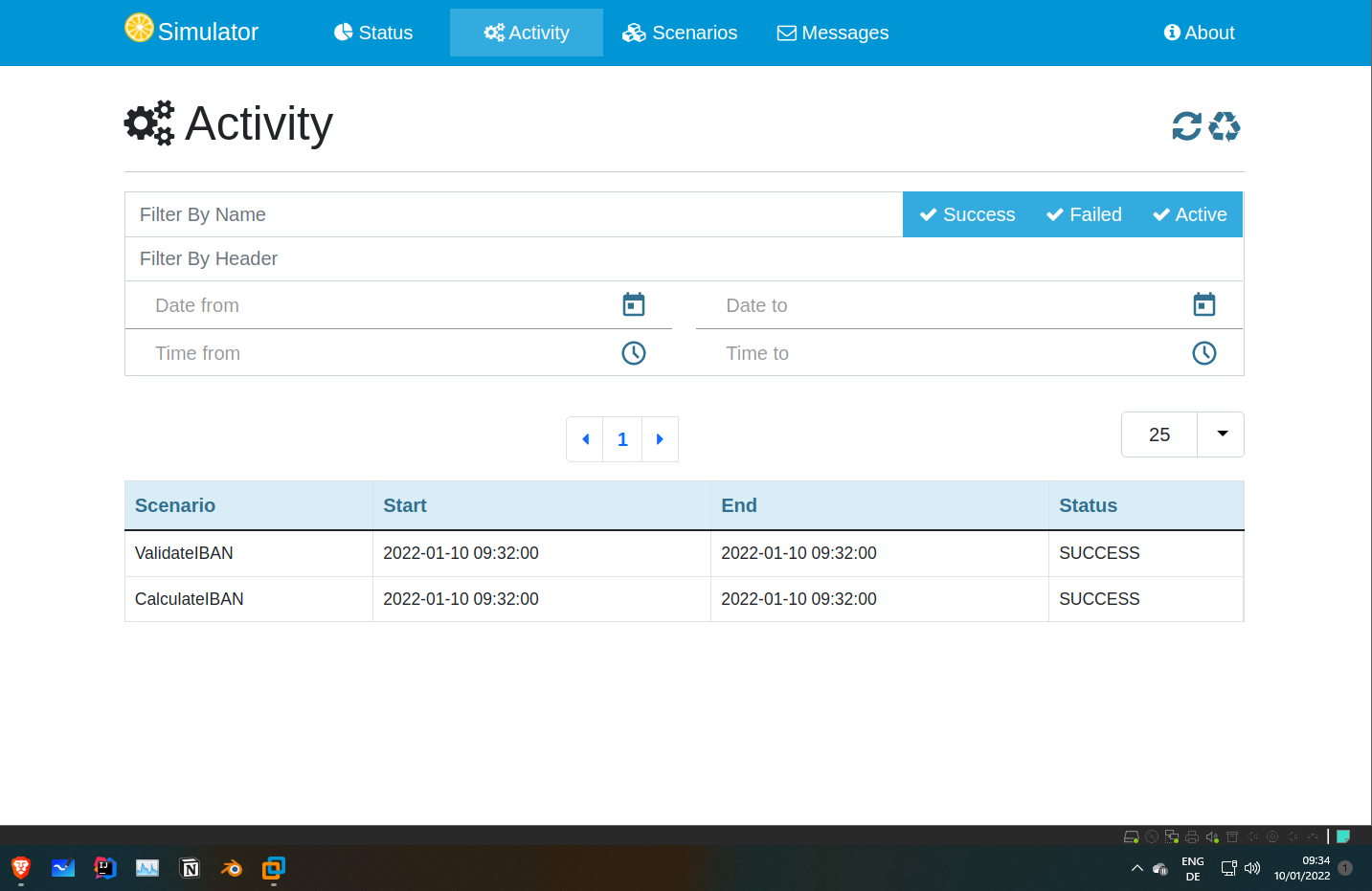This screenshot has width=1372, height=891.
Task: Open the Date to calendar picker
Action: coord(1203,304)
